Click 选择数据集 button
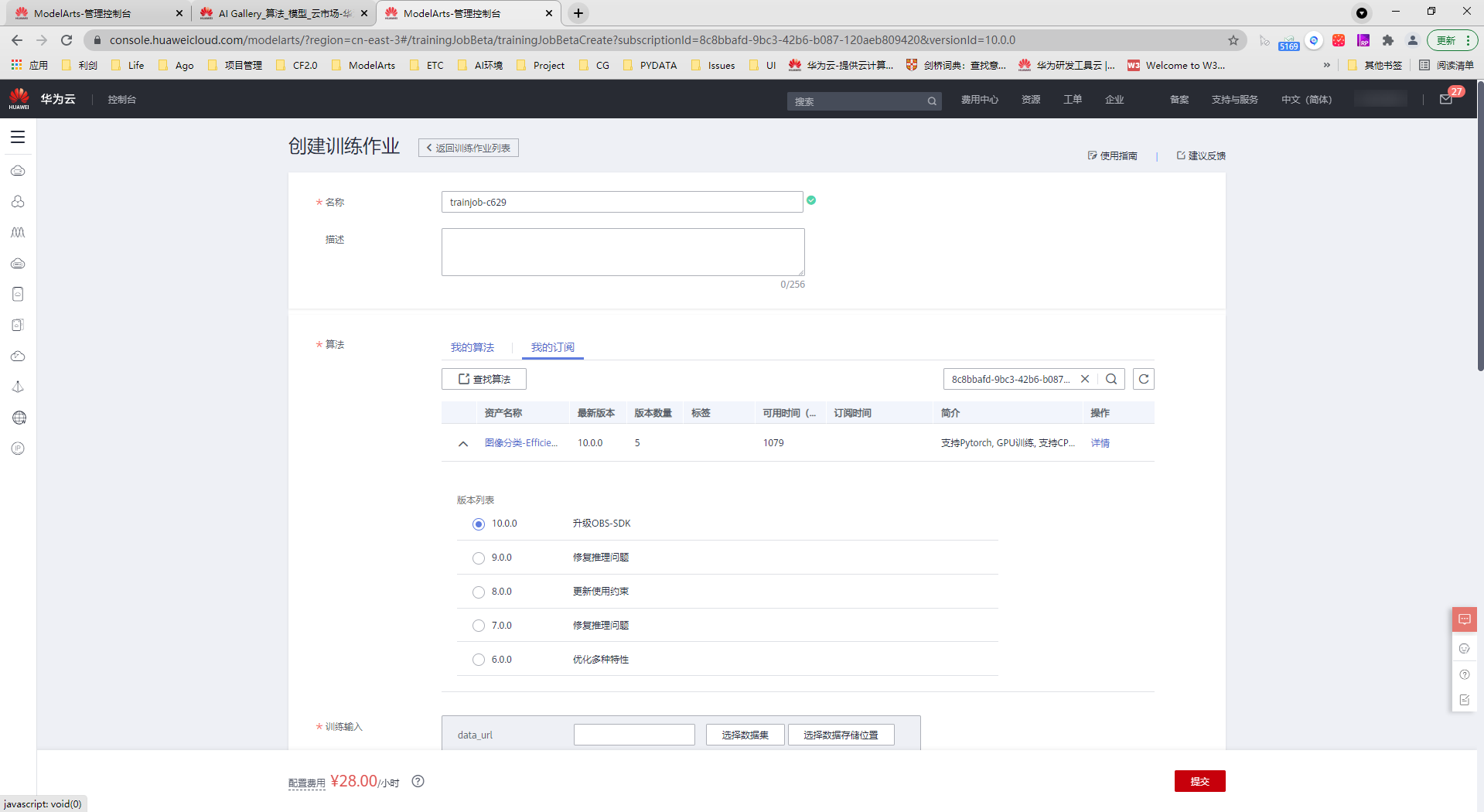This screenshot has height=812, width=1484. pyautogui.click(x=745, y=735)
